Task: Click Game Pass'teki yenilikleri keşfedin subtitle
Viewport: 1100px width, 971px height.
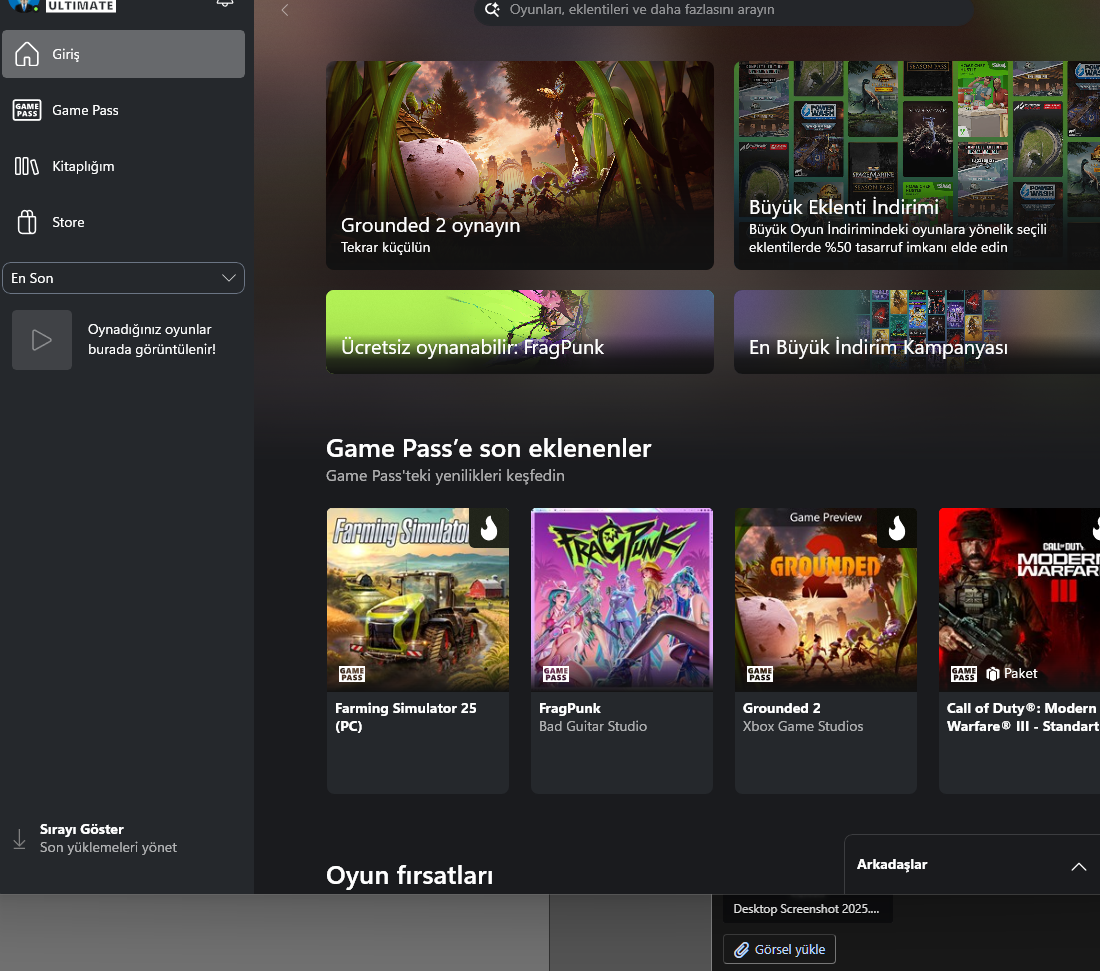Action: coord(445,476)
